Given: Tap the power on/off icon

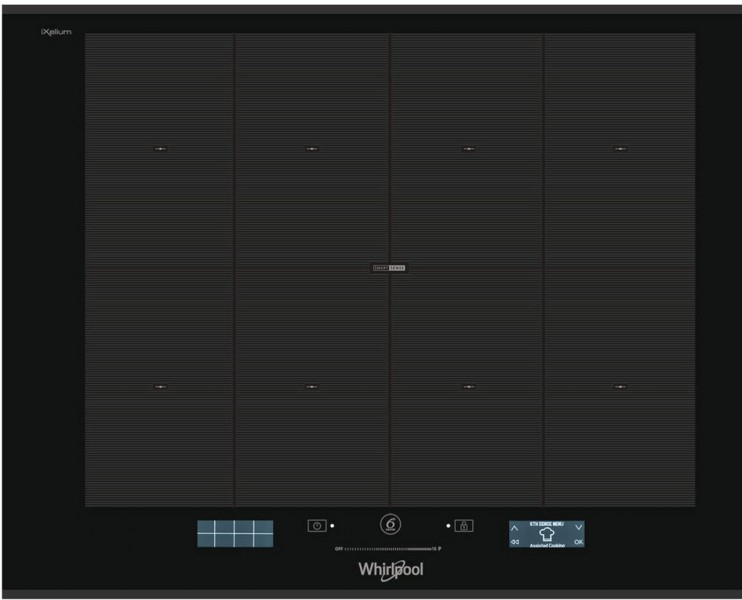Looking at the screenshot, I should pyautogui.click(x=317, y=526).
